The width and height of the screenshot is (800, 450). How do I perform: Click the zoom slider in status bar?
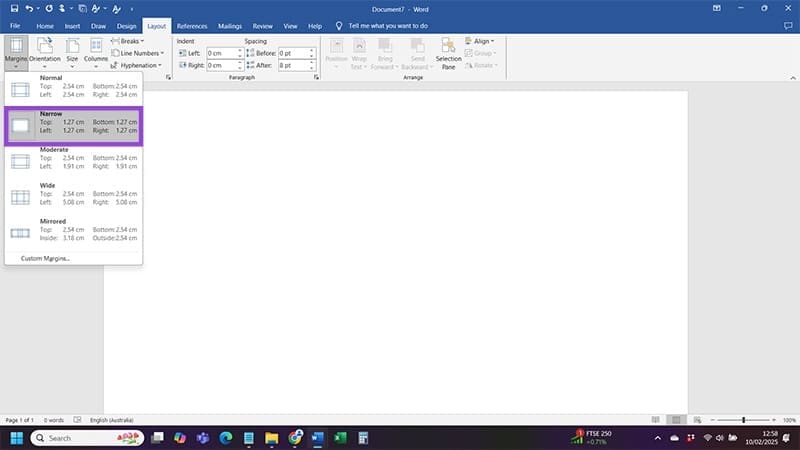coord(744,420)
